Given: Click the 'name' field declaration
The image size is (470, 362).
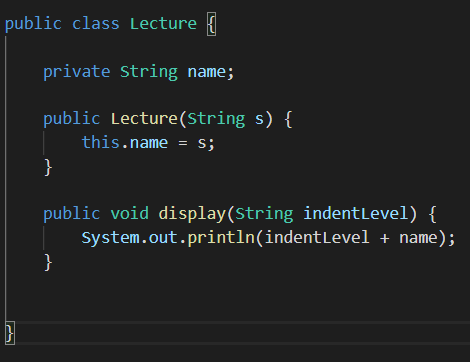Looking at the screenshot, I should [207, 72].
